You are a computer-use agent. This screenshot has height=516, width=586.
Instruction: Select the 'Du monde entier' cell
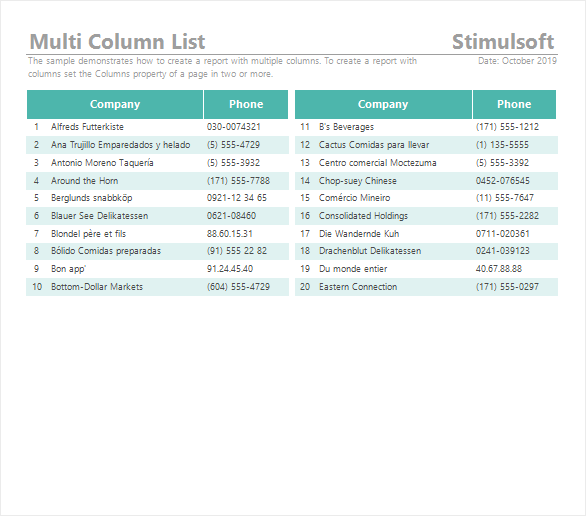[x=353, y=269]
